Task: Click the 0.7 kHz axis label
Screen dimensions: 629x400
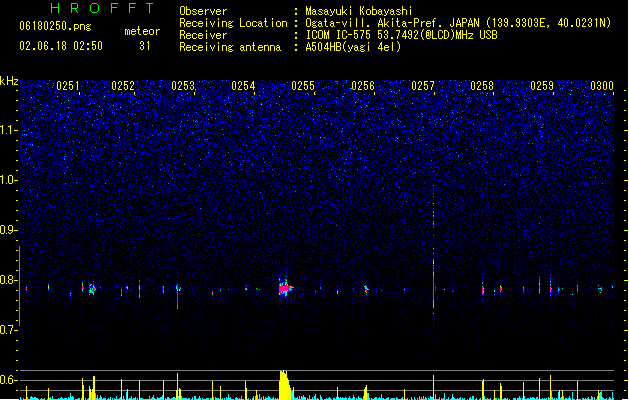Action: pyautogui.click(x=9, y=330)
